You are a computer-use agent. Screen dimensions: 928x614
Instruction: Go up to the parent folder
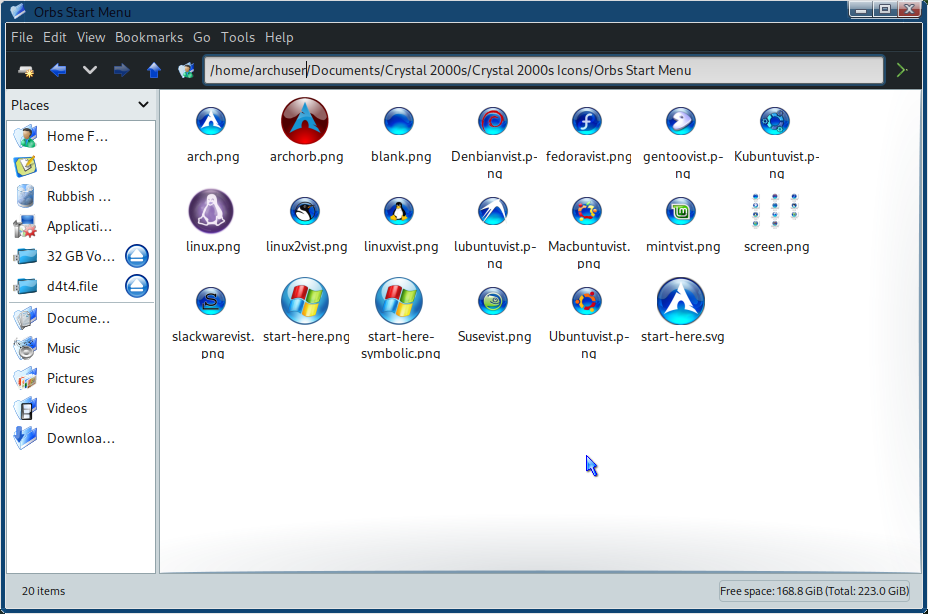(x=153, y=70)
